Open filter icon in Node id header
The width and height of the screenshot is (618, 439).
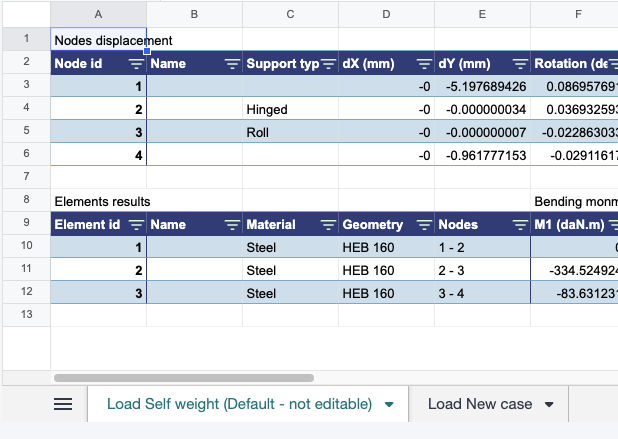[x=135, y=64]
